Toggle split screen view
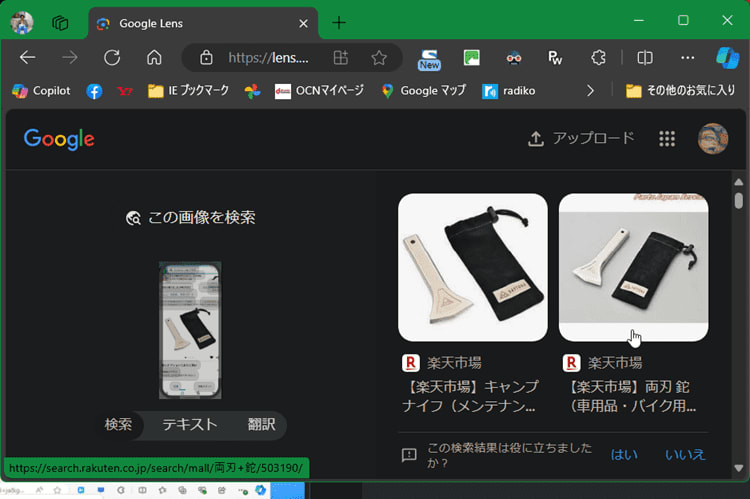This screenshot has width=750, height=499. (x=645, y=58)
